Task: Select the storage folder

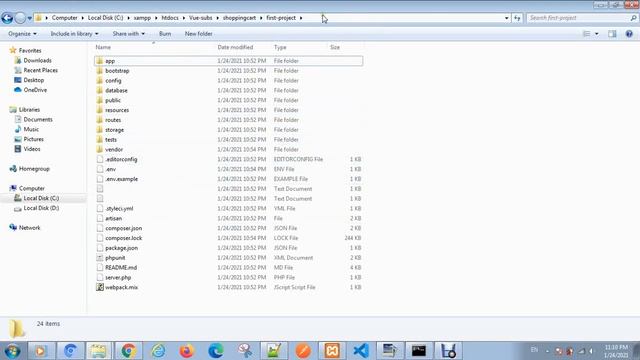Action: click(229, 130)
